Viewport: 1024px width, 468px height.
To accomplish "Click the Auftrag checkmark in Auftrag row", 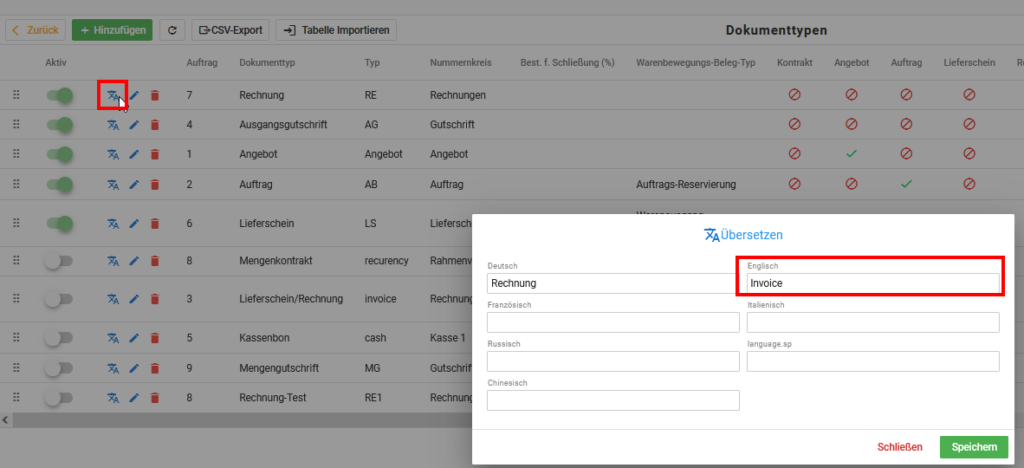I will click(906, 185).
